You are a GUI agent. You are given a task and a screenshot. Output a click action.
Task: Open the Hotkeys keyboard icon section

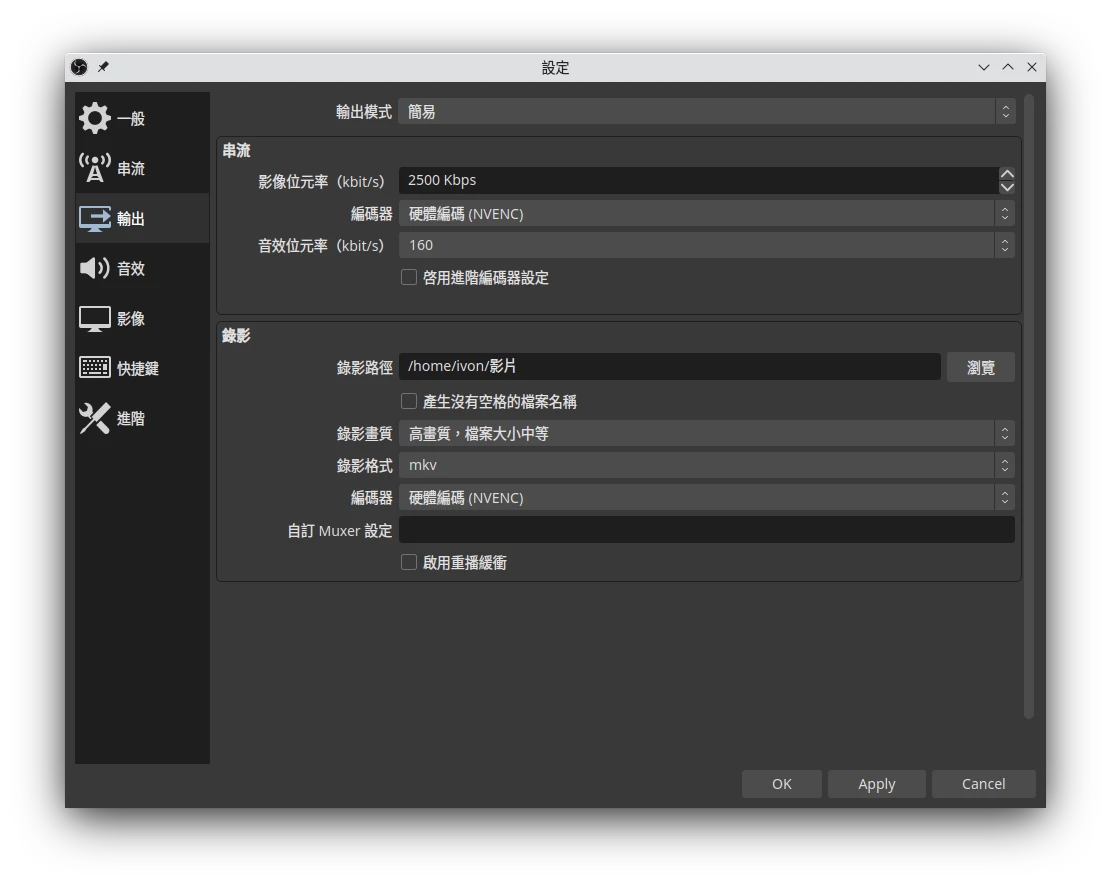coord(95,368)
